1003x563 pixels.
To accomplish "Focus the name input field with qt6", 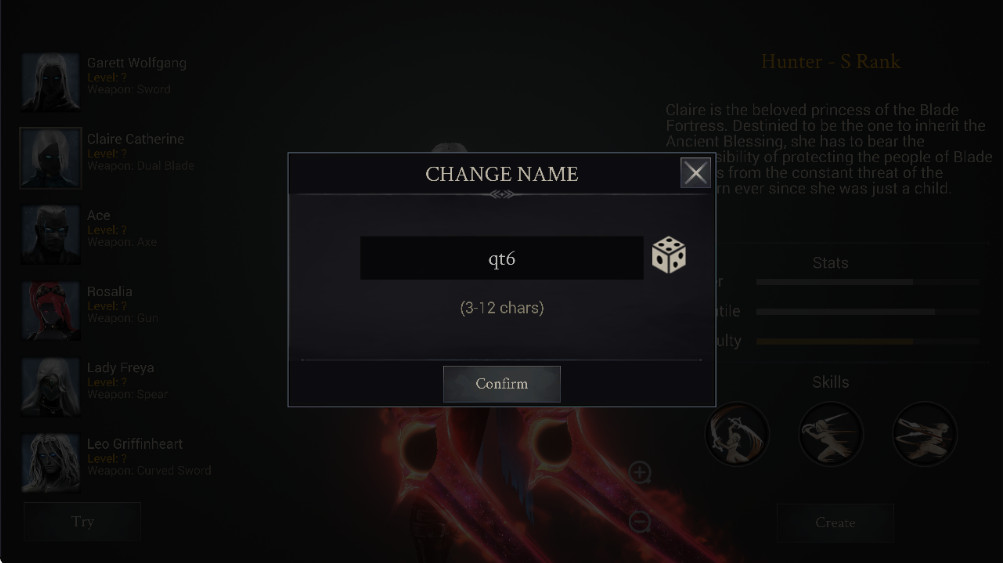I will coord(502,258).
